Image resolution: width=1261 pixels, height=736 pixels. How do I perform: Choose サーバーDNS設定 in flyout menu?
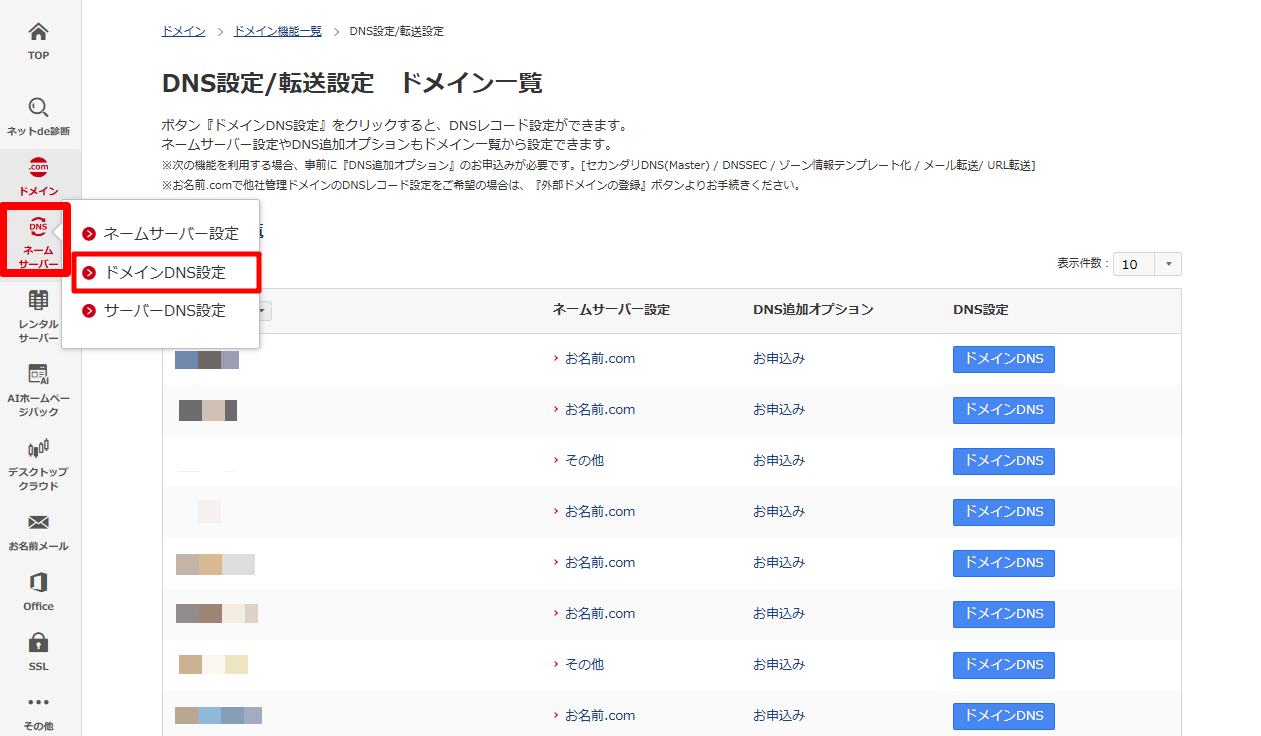(165, 311)
